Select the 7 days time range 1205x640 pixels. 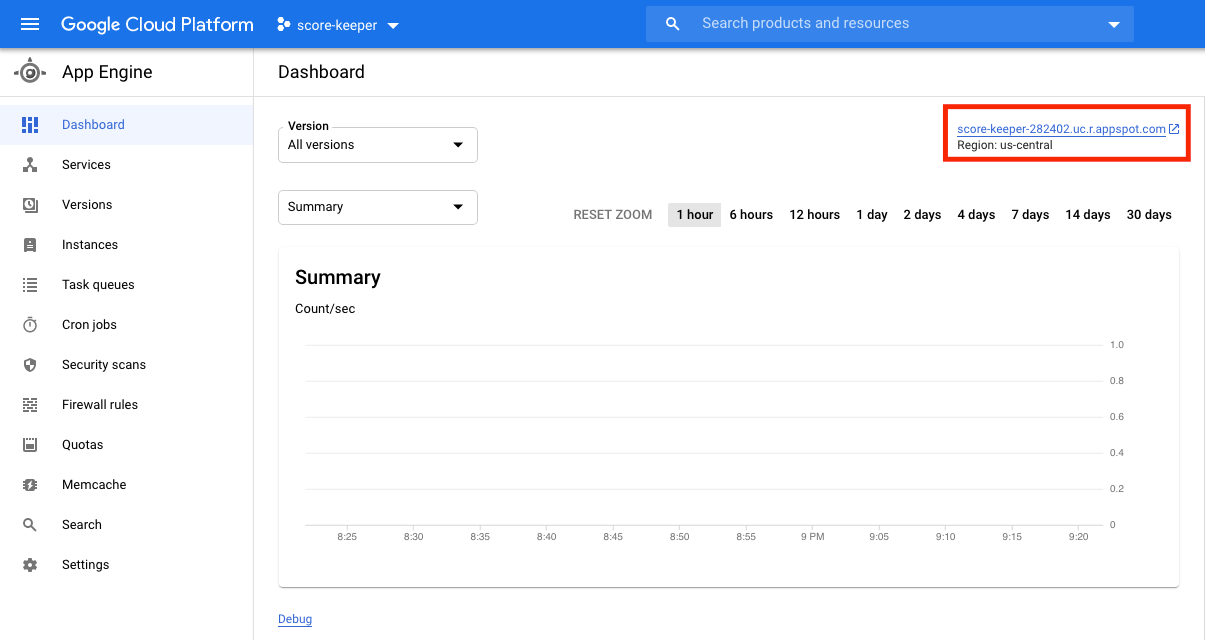(x=1030, y=215)
